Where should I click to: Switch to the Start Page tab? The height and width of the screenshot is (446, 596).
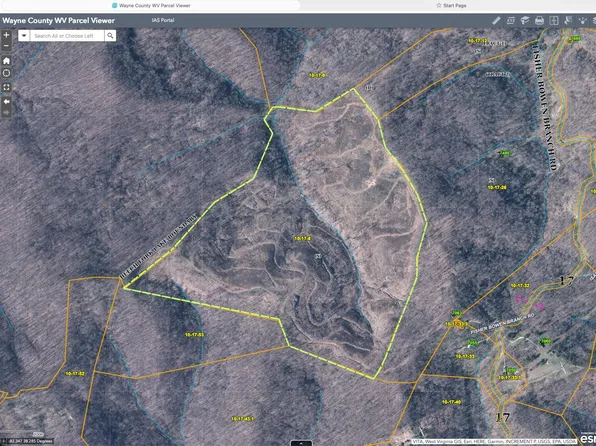coord(451,5)
